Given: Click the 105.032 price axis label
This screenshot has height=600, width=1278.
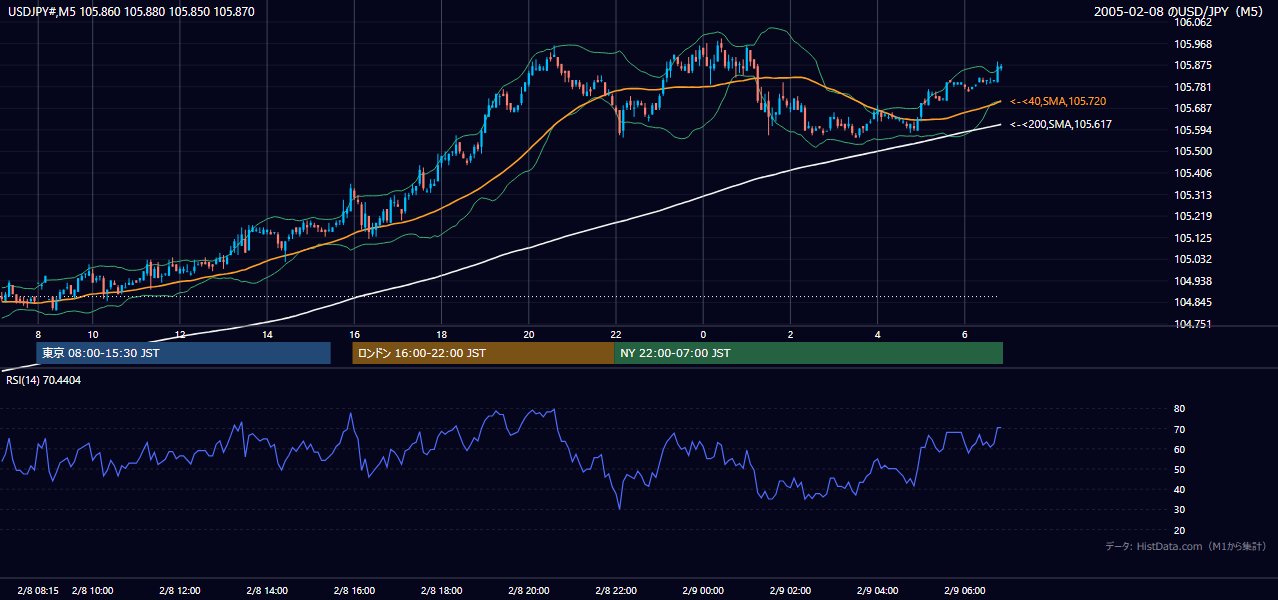Looking at the screenshot, I should point(1193,259).
